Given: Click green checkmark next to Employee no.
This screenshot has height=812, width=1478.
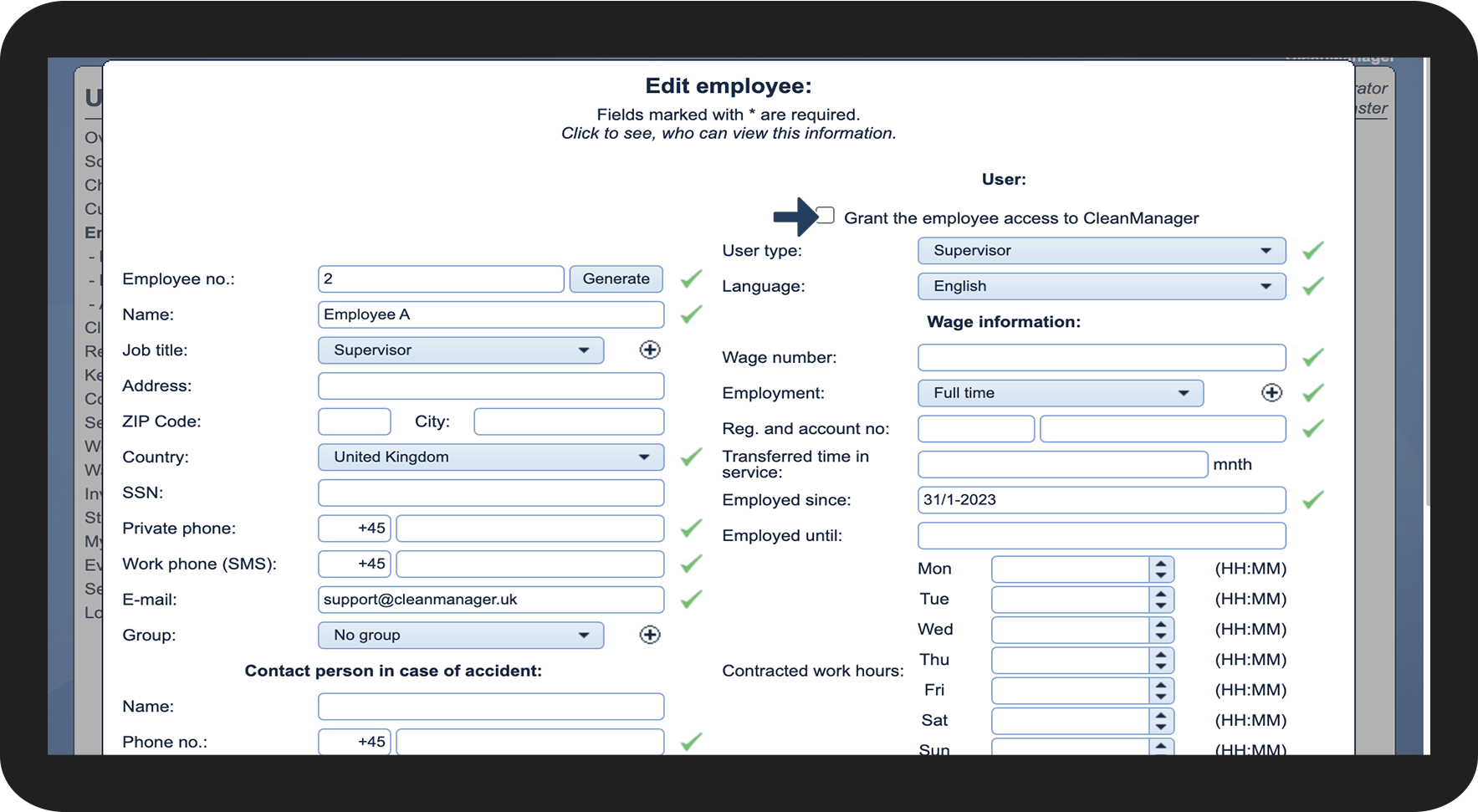Looking at the screenshot, I should point(691,279).
